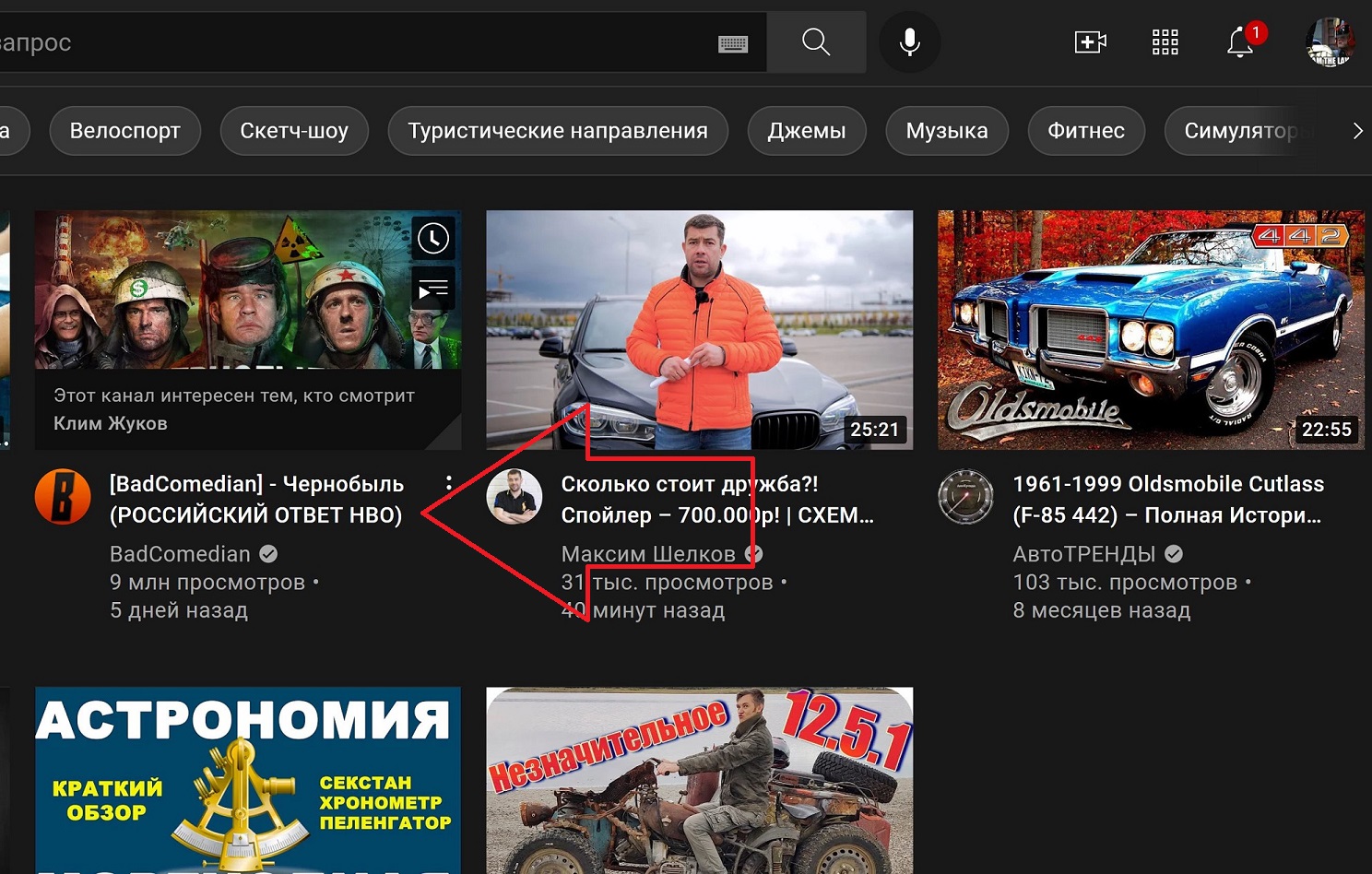Click '8 месяцев назад' upload date
1372x874 pixels.
point(1102,610)
